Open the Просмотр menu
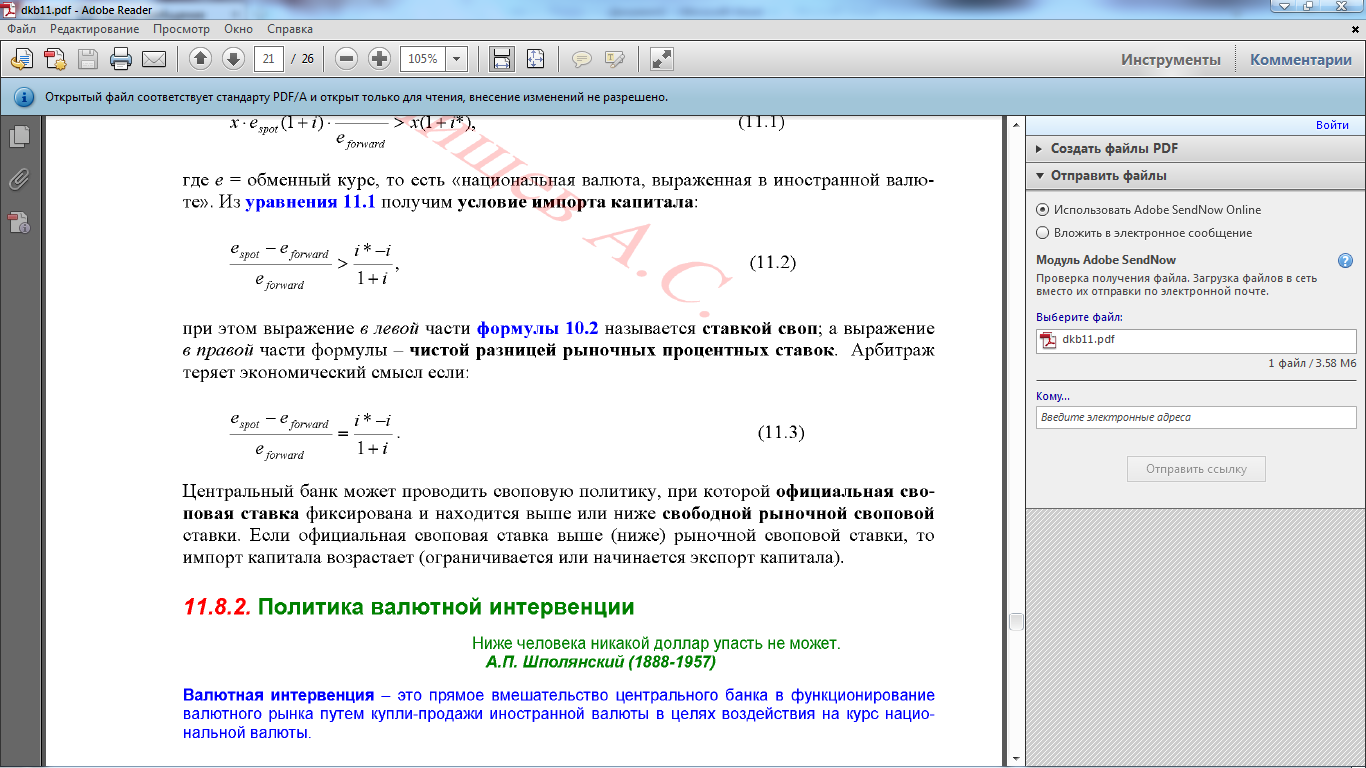 pos(182,29)
